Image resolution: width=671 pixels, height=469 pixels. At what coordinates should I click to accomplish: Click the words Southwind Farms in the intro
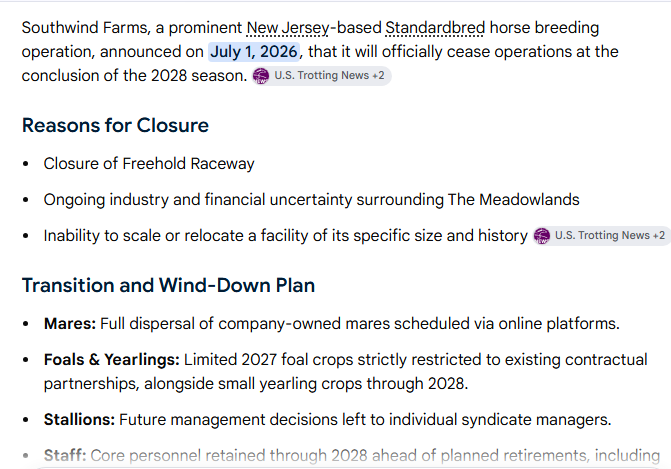point(85,28)
